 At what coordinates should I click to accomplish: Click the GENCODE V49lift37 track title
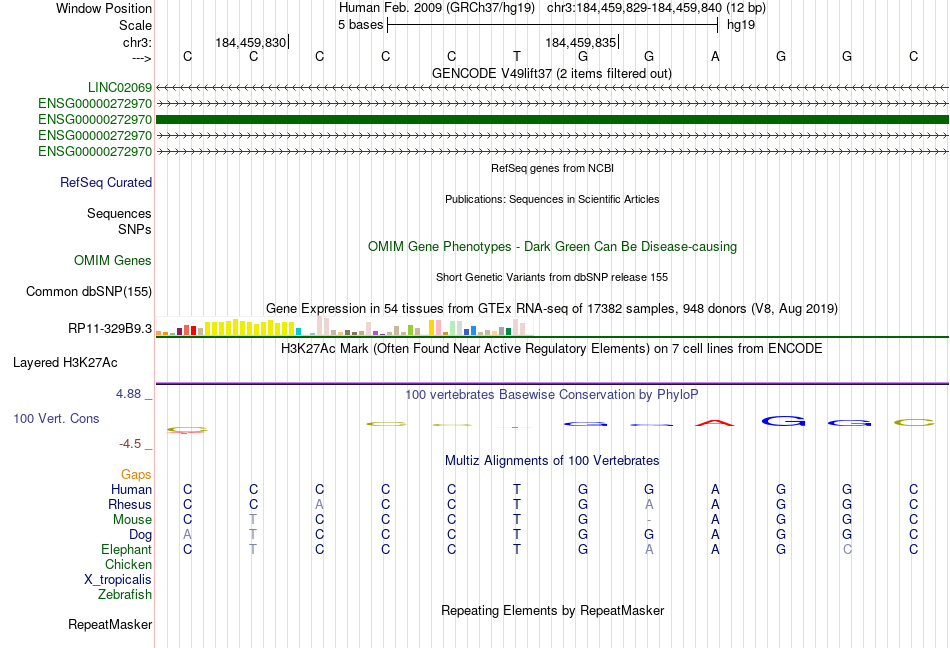(552, 73)
